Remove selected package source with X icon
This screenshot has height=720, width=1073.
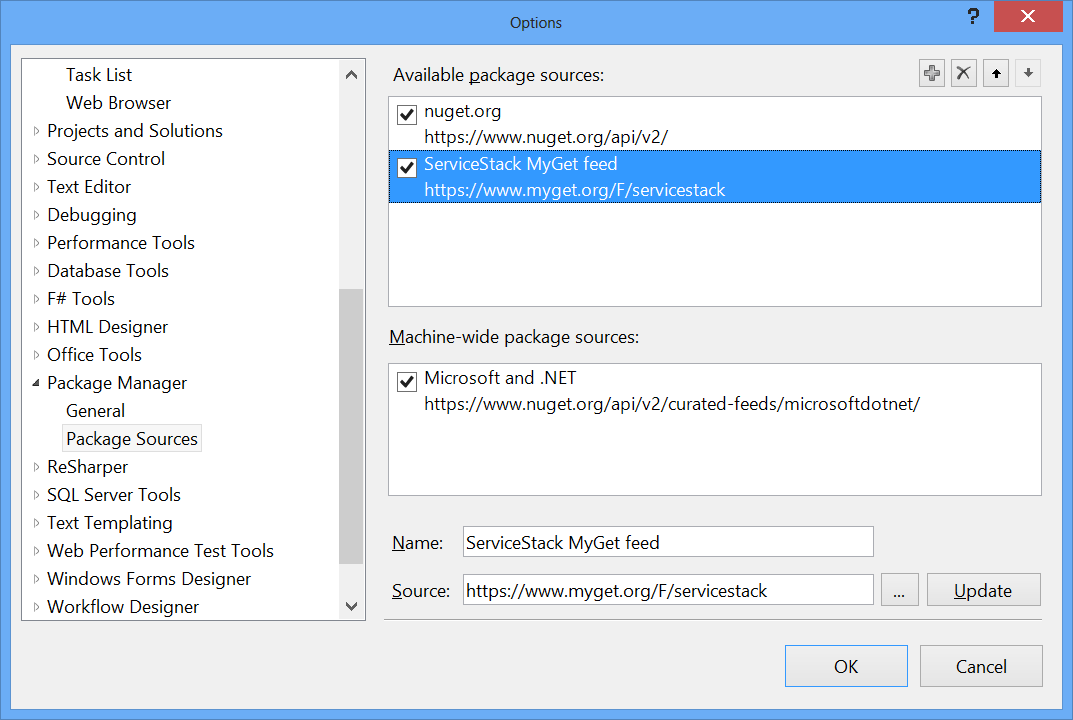coord(964,73)
